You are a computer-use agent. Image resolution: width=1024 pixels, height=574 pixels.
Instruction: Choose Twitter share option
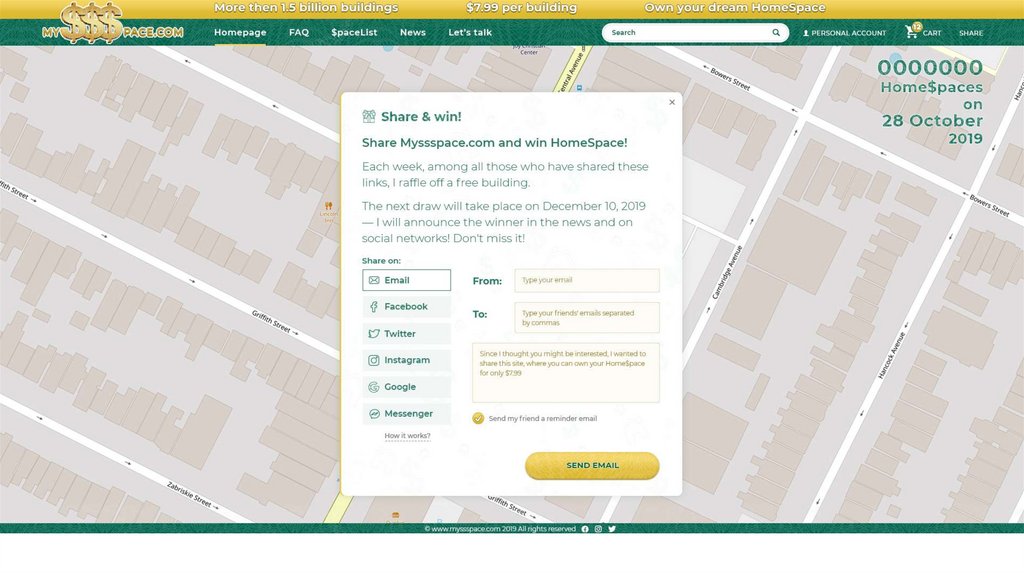pos(406,334)
